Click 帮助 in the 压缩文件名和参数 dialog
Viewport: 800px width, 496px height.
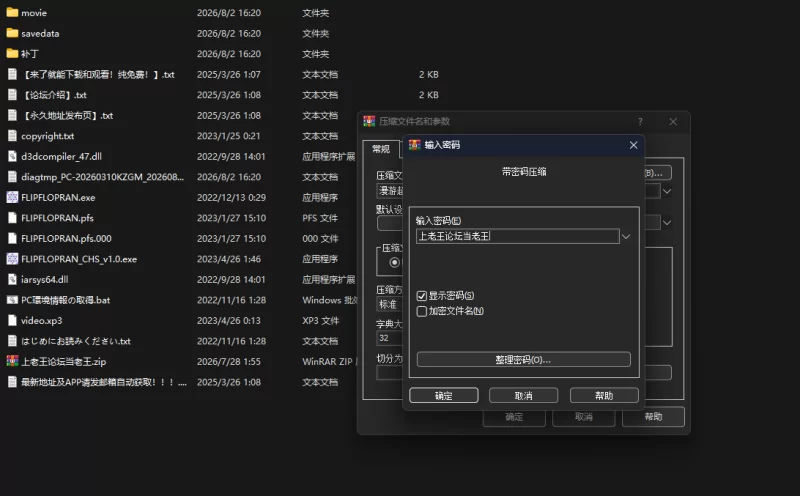pos(654,416)
